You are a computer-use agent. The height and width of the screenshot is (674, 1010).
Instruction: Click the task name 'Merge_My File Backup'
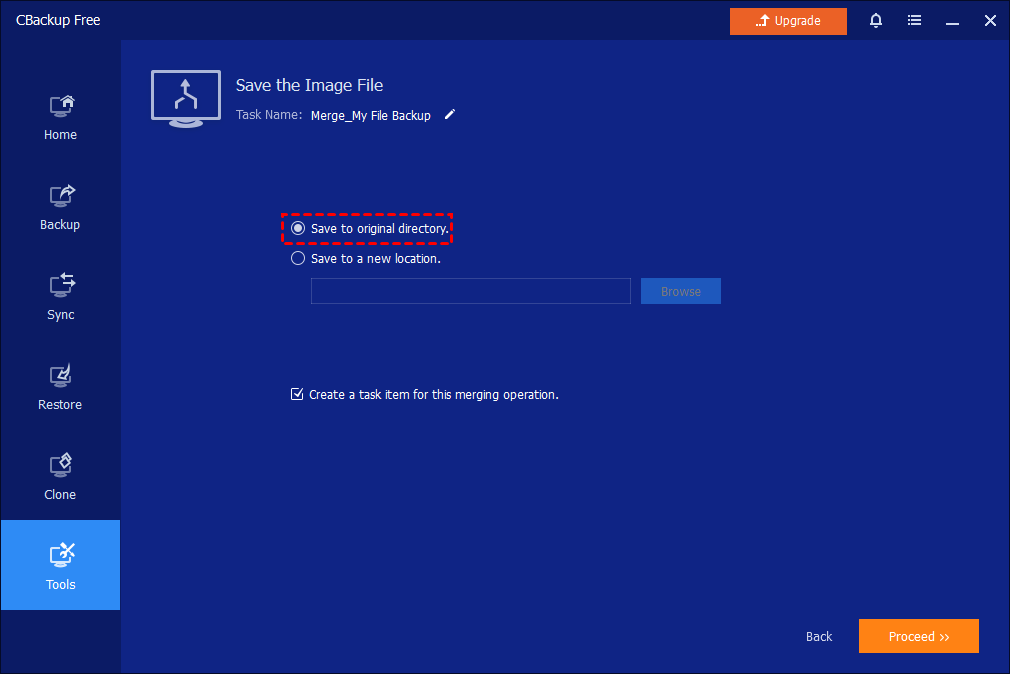click(x=370, y=115)
